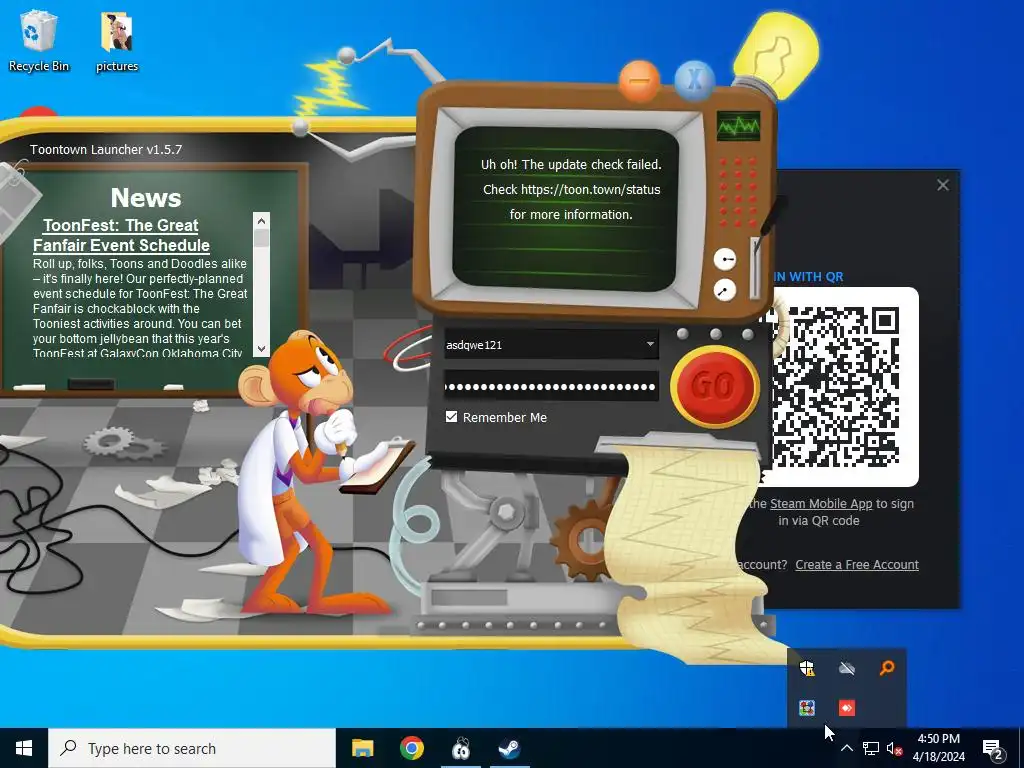Viewport: 1024px width, 768px height.
Task: Collapse the hidden tray icons chevron
Action: pos(846,748)
